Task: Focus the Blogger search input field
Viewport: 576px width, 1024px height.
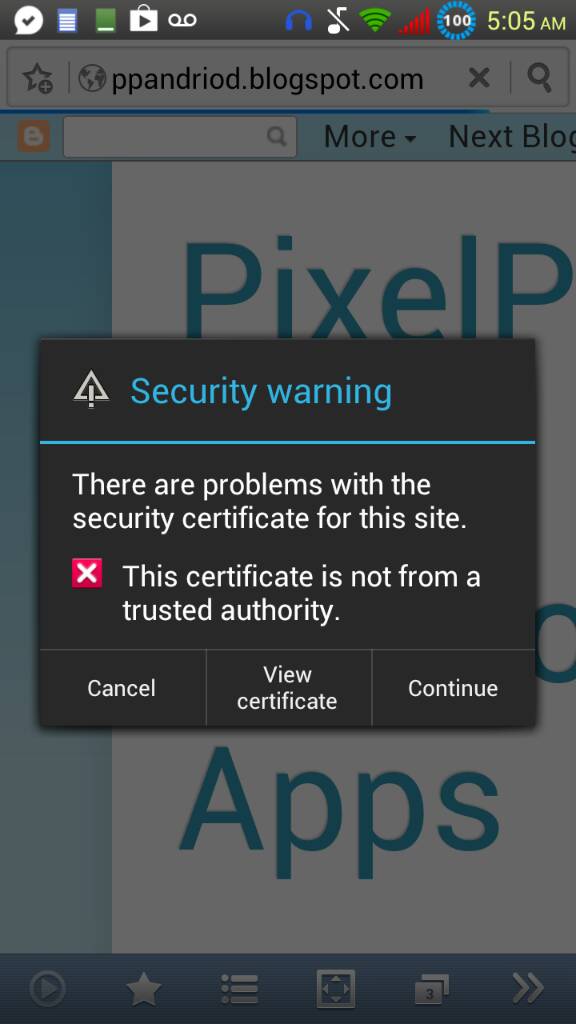Action: click(x=180, y=136)
